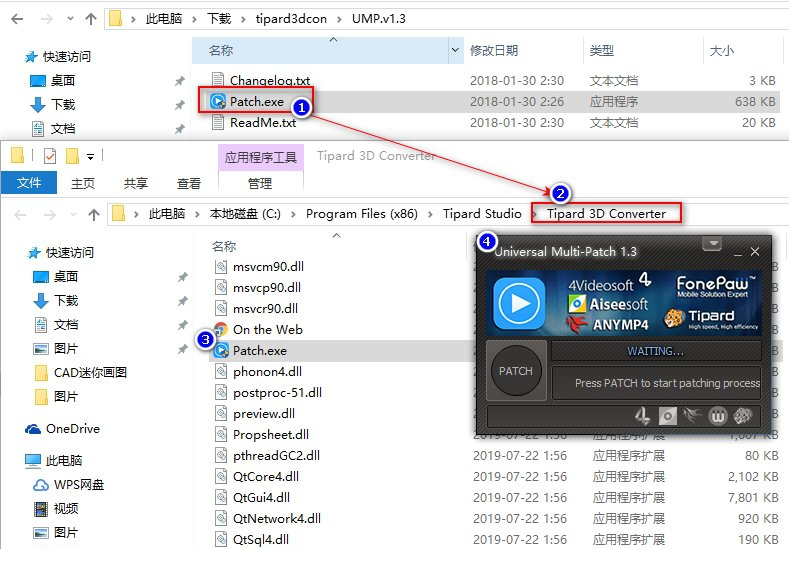Open the 文件 ribbon tab
Screen dimensions: 789x570
coord(29,183)
